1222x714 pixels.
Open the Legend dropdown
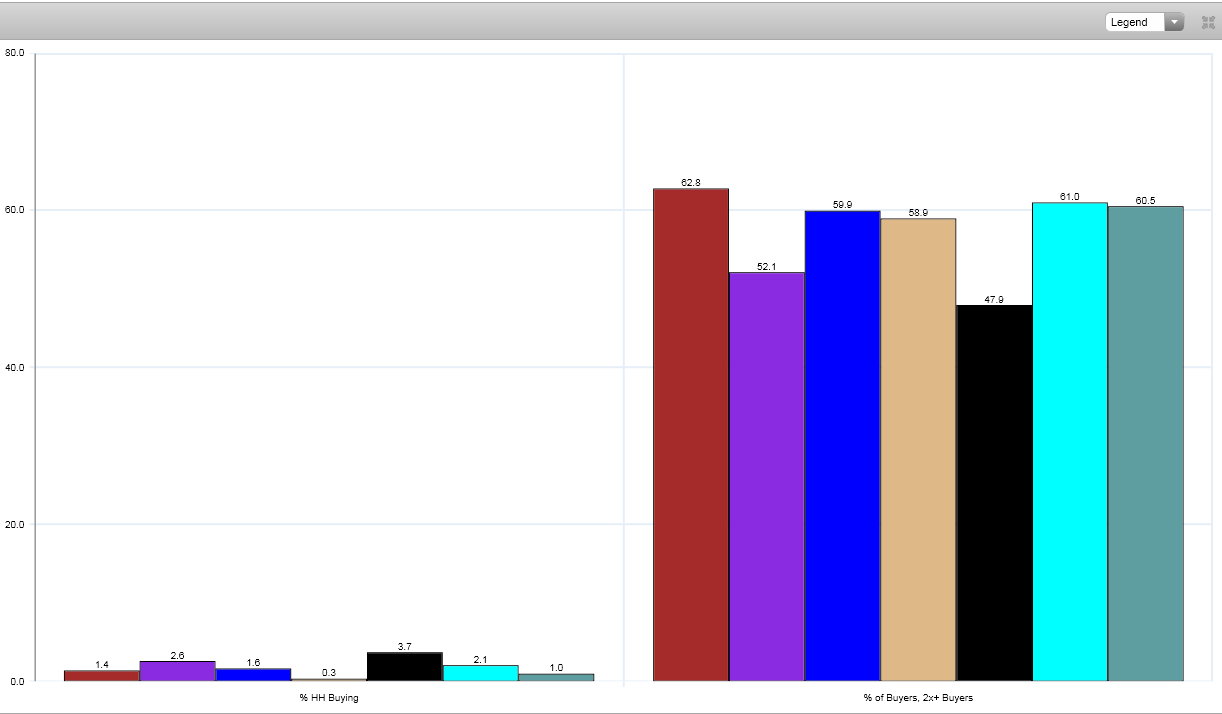1144,22
